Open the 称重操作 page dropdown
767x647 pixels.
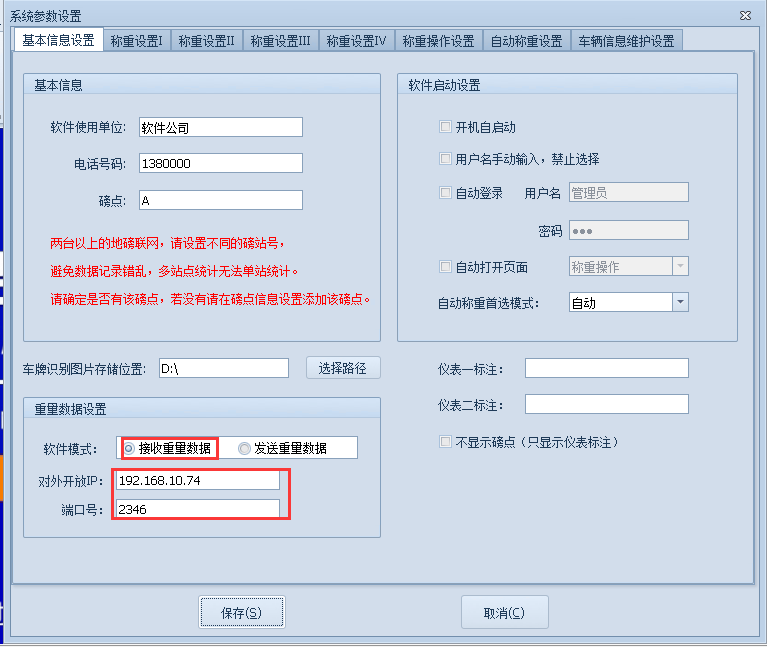pos(680,267)
